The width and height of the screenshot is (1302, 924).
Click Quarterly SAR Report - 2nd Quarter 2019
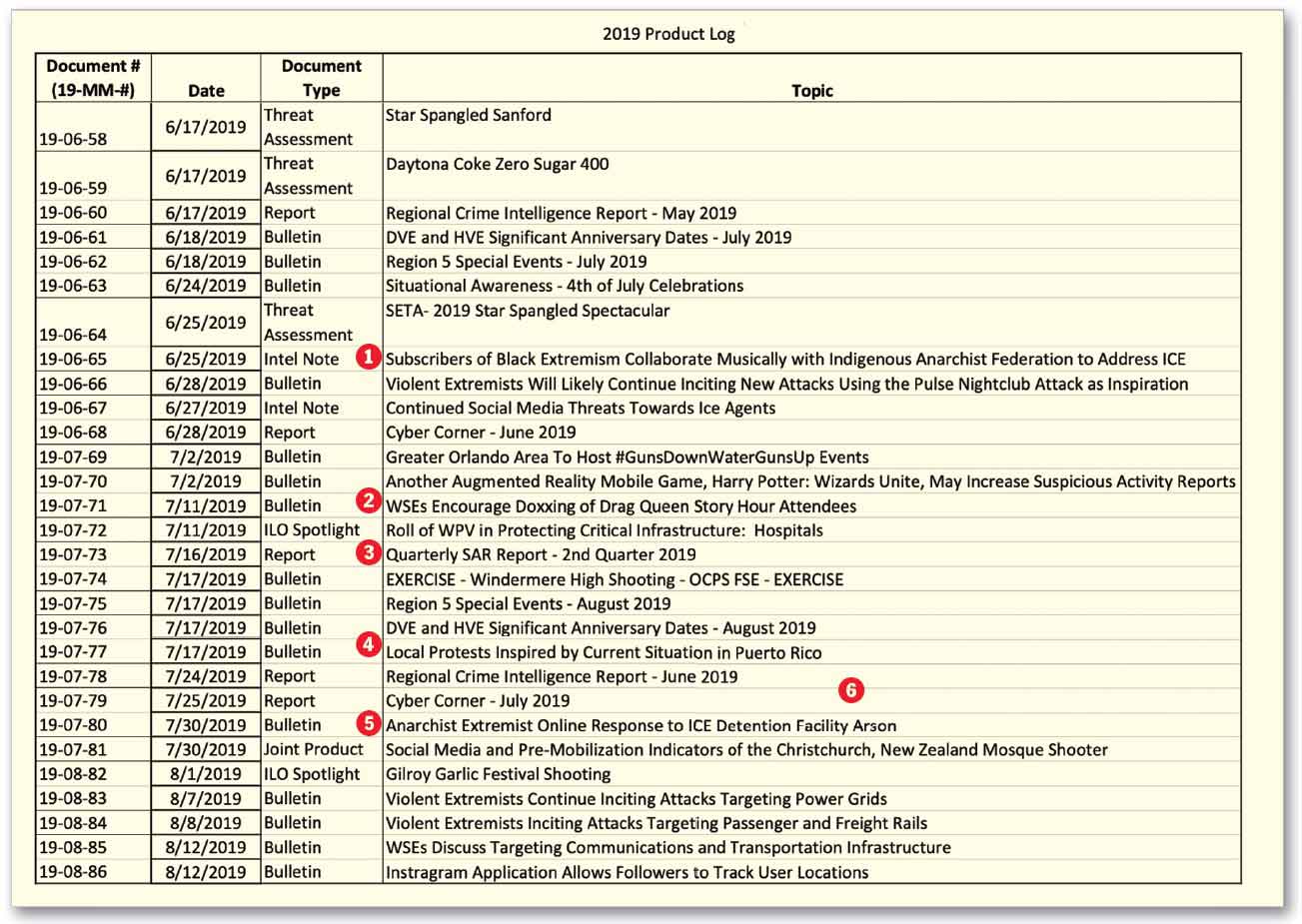point(541,554)
